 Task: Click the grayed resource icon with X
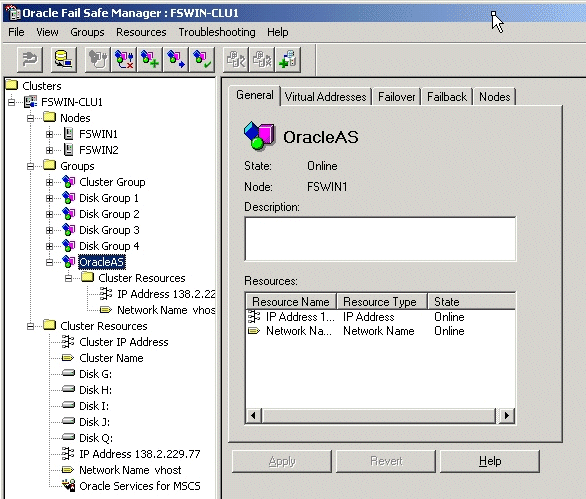262,59
